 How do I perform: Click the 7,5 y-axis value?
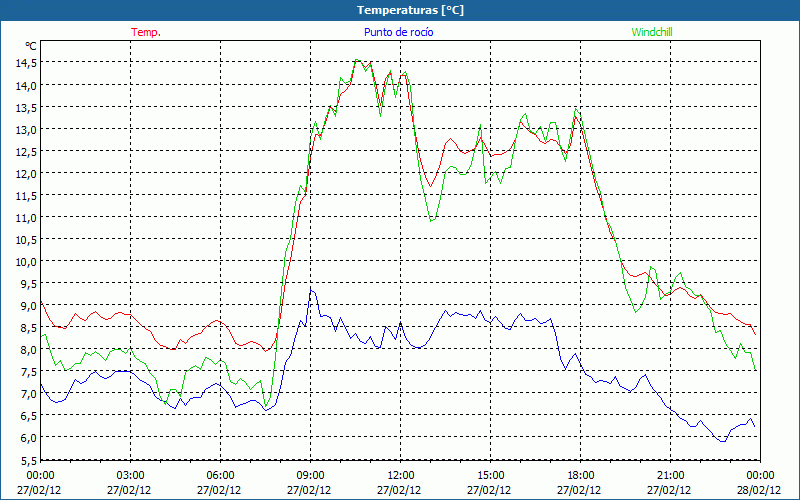(29, 371)
